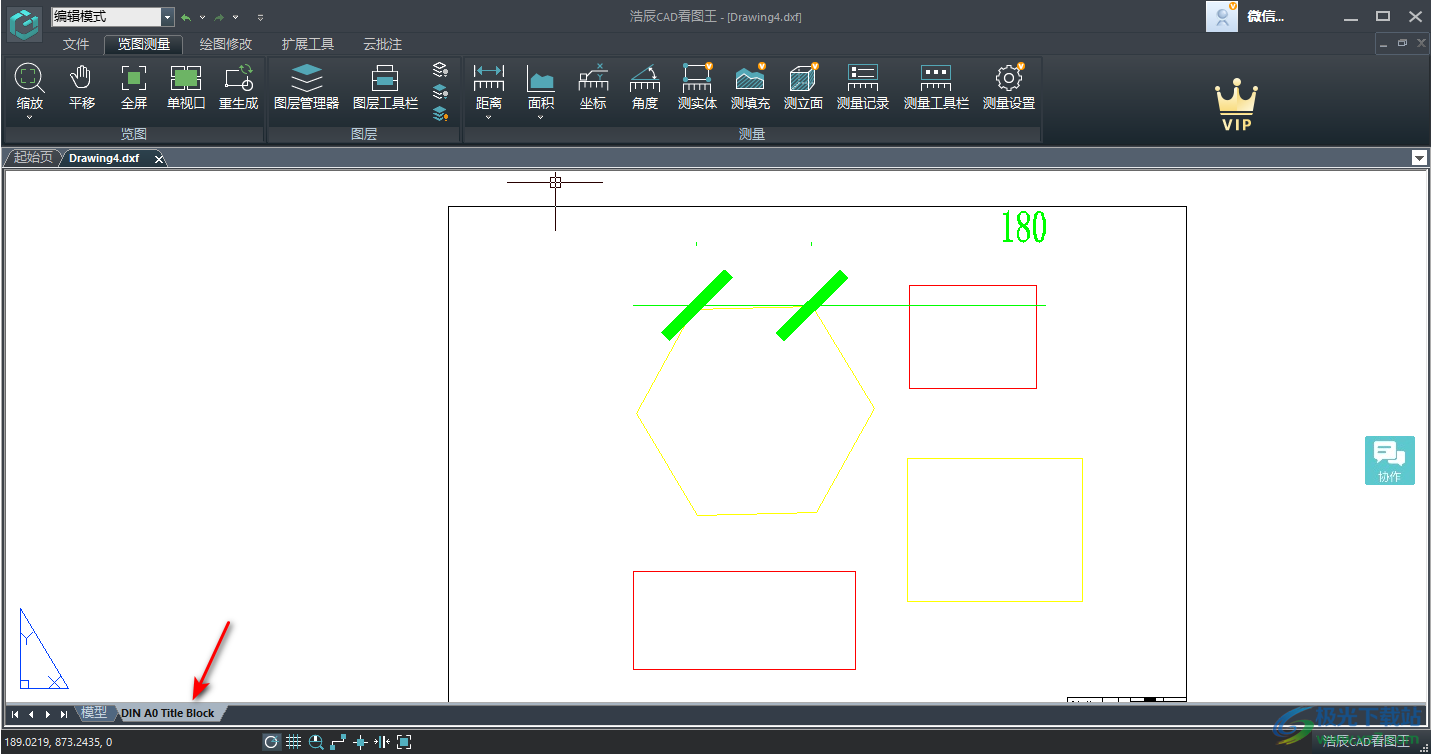Select the 坐标 coordinate tool
This screenshot has width=1432, height=755.
pyautogui.click(x=593, y=87)
